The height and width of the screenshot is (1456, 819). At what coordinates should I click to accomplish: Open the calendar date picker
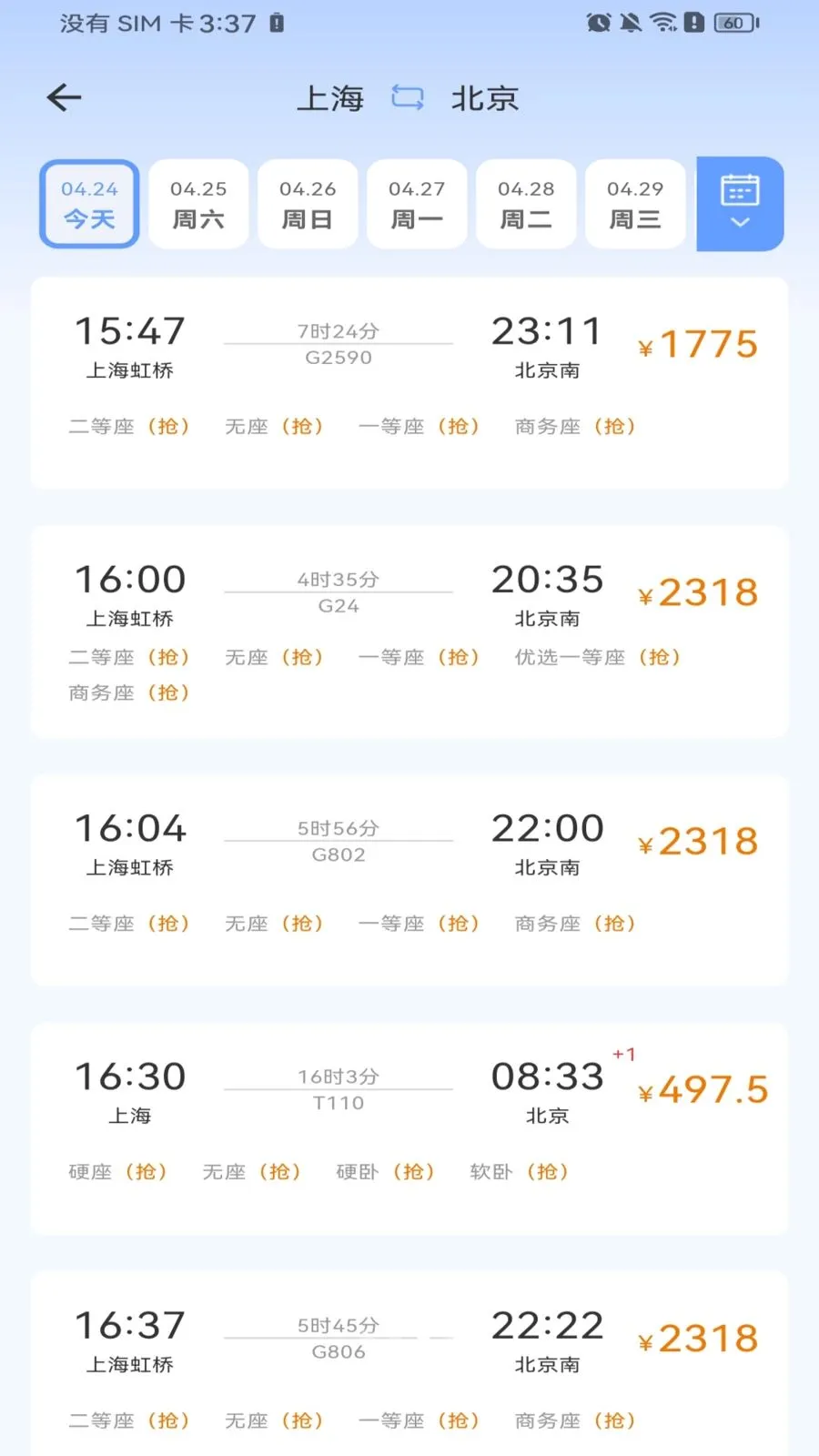point(740,203)
